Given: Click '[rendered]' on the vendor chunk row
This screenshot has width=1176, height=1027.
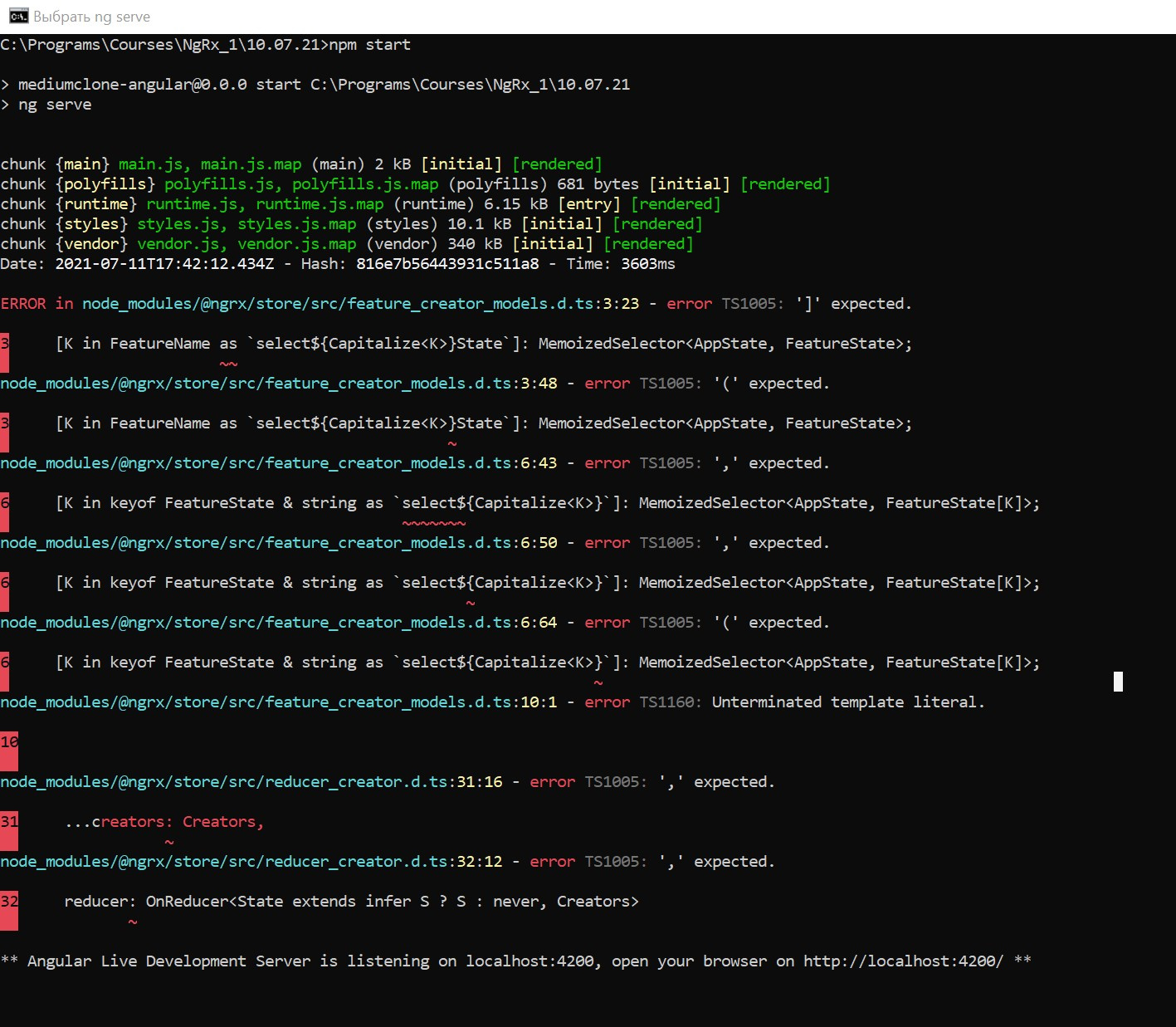Looking at the screenshot, I should click(648, 244).
